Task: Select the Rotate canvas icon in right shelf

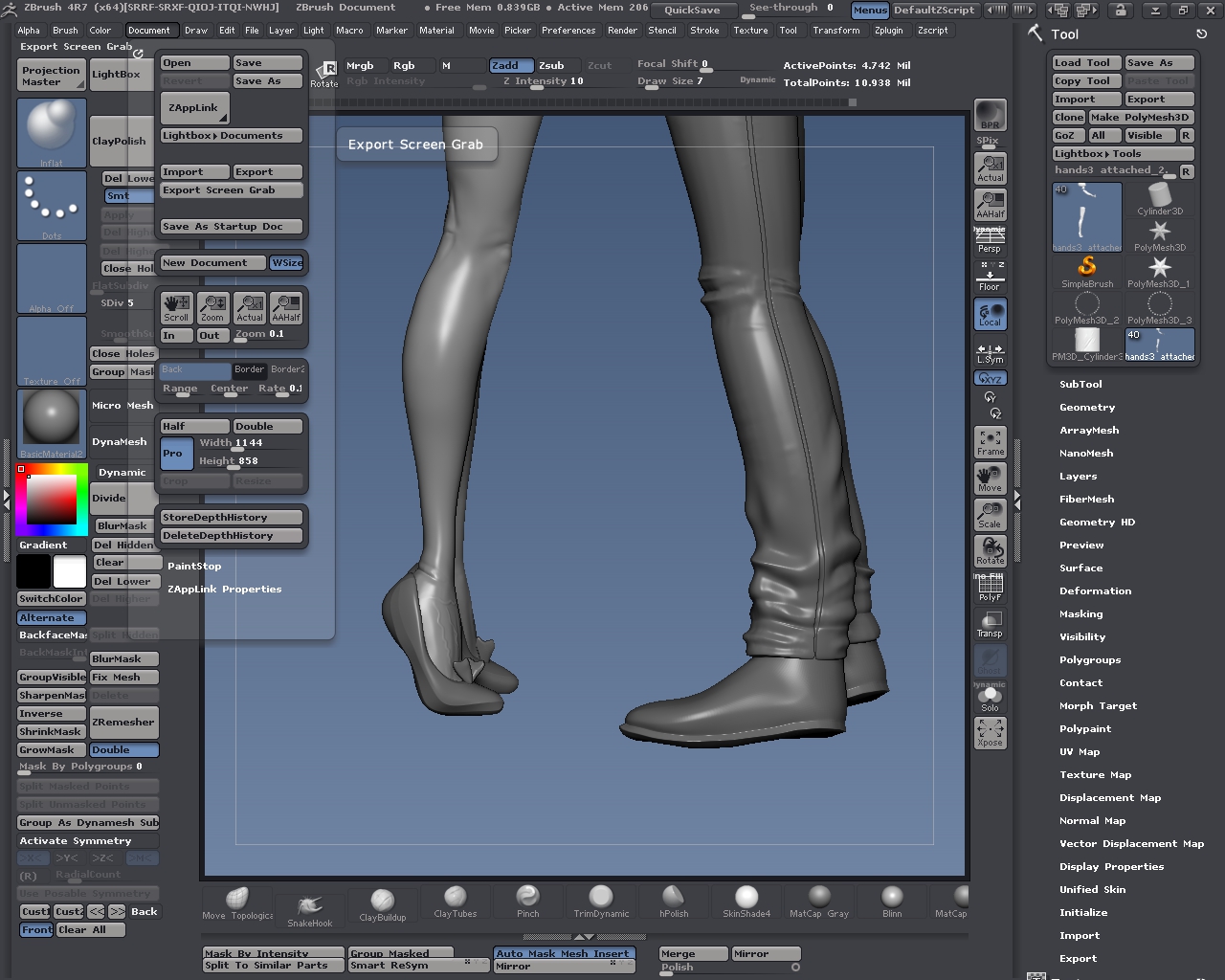Action: click(x=990, y=551)
